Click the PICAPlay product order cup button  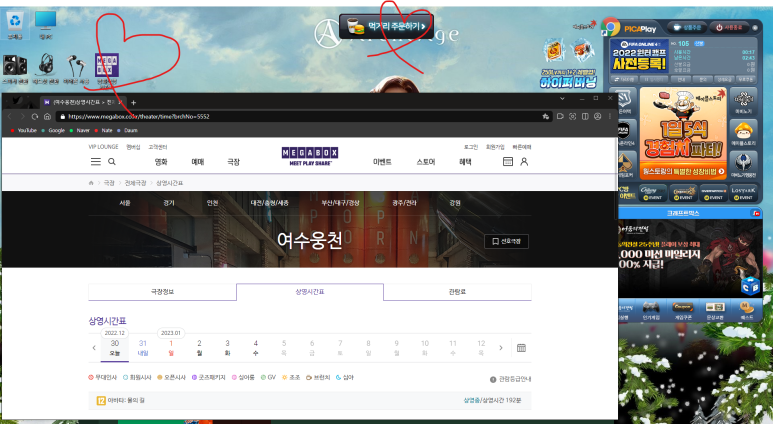click(687, 28)
